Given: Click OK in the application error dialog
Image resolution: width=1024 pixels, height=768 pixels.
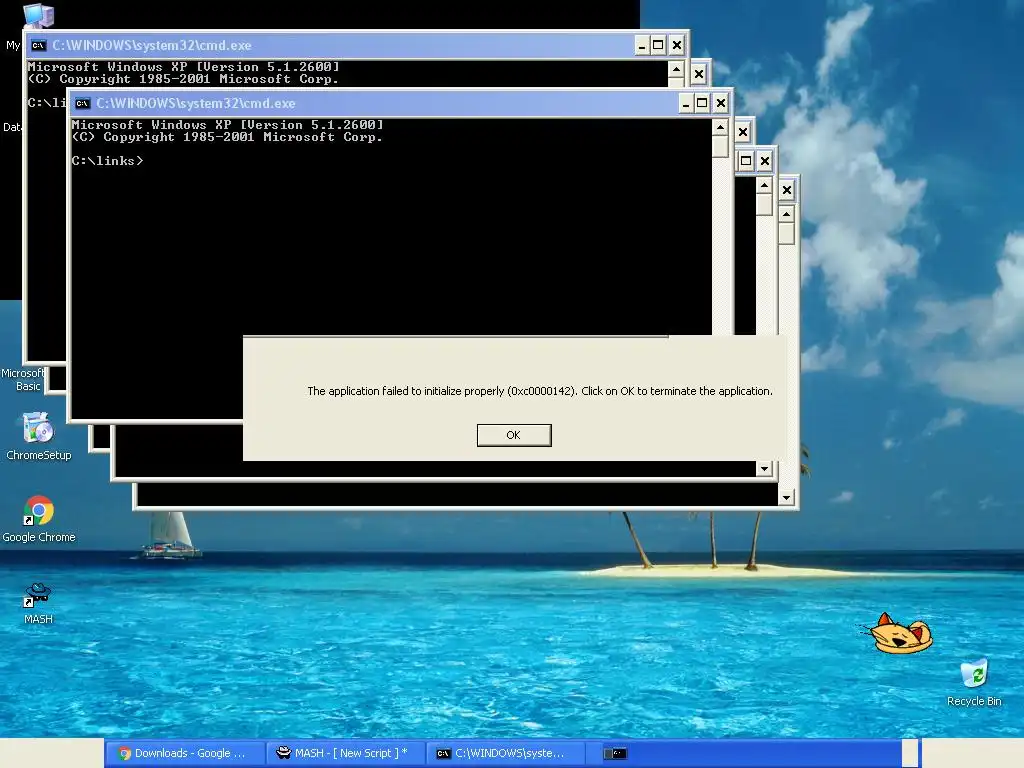Looking at the screenshot, I should [x=514, y=435].
